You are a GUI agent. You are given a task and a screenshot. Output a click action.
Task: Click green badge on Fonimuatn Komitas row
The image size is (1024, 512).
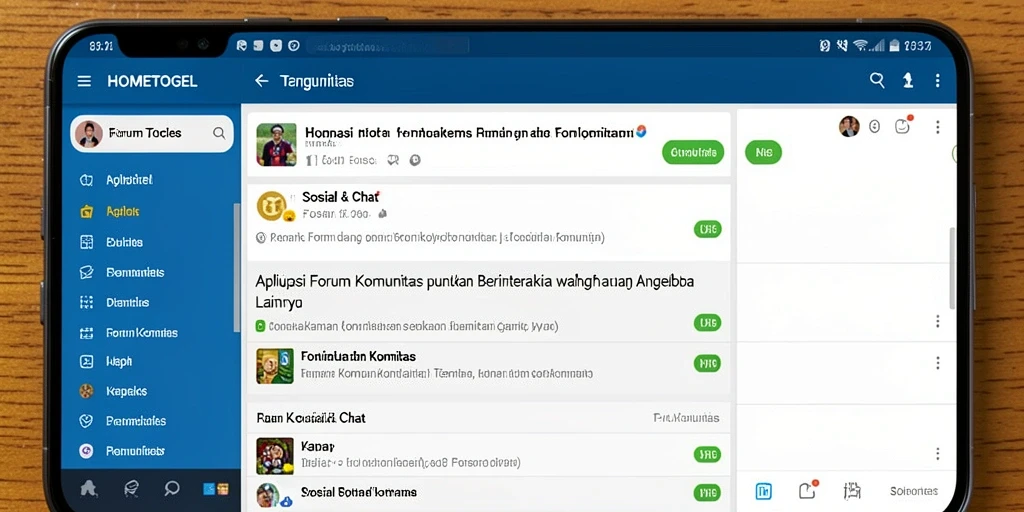[707, 363]
